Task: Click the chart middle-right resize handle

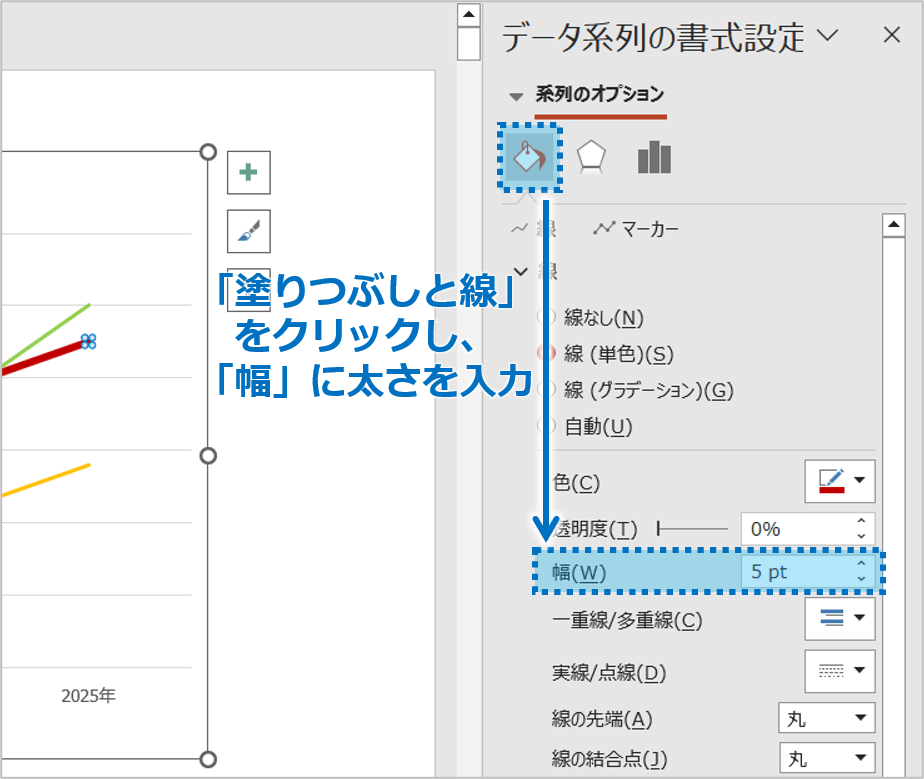Action: click(x=208, y=455)
